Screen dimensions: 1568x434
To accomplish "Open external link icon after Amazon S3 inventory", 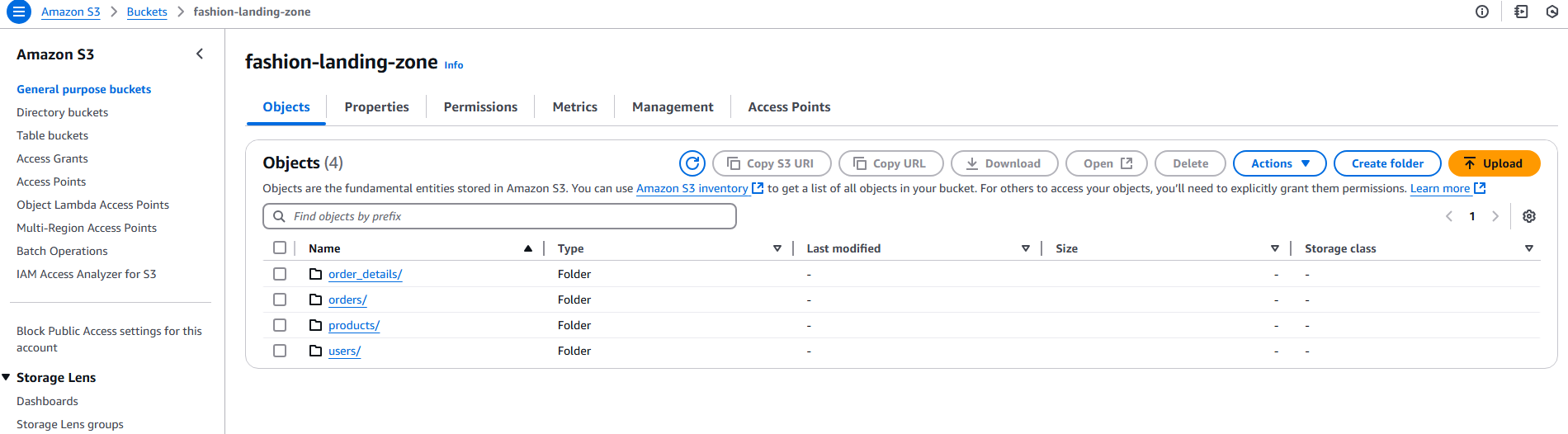I will coord(758,188).
